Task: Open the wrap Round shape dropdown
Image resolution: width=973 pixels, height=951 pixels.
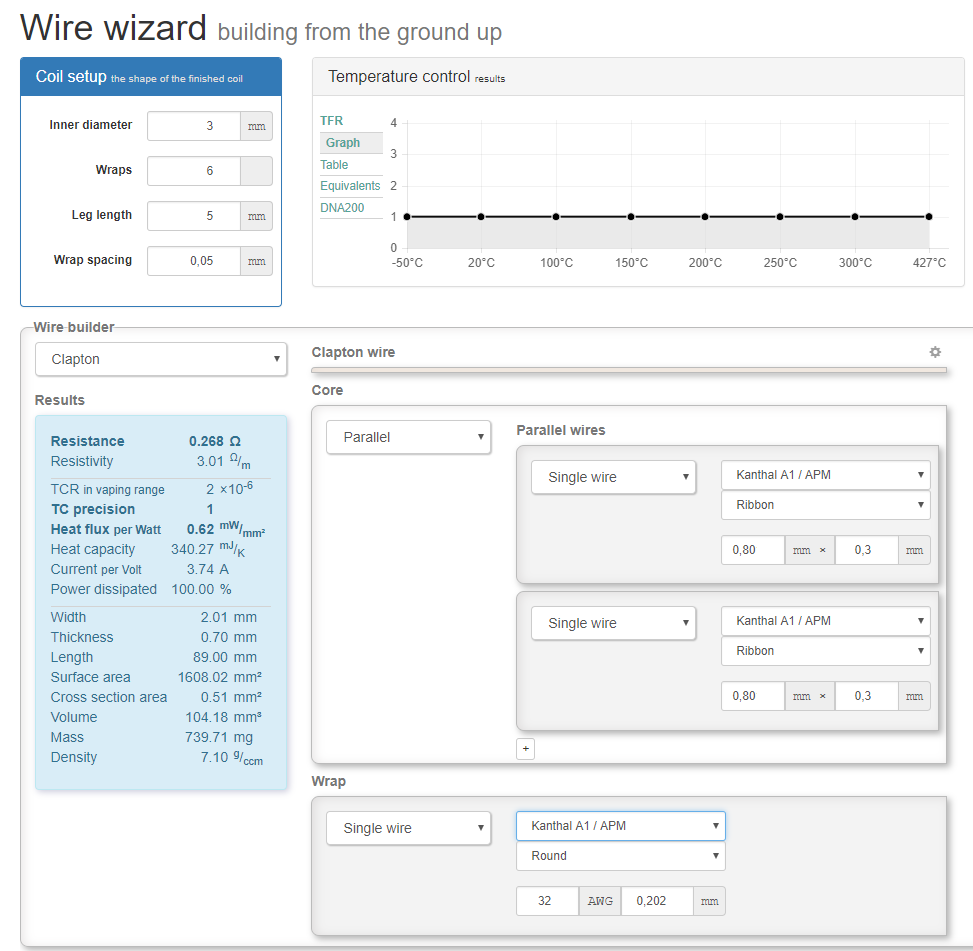Action: [x=620, y=856]
